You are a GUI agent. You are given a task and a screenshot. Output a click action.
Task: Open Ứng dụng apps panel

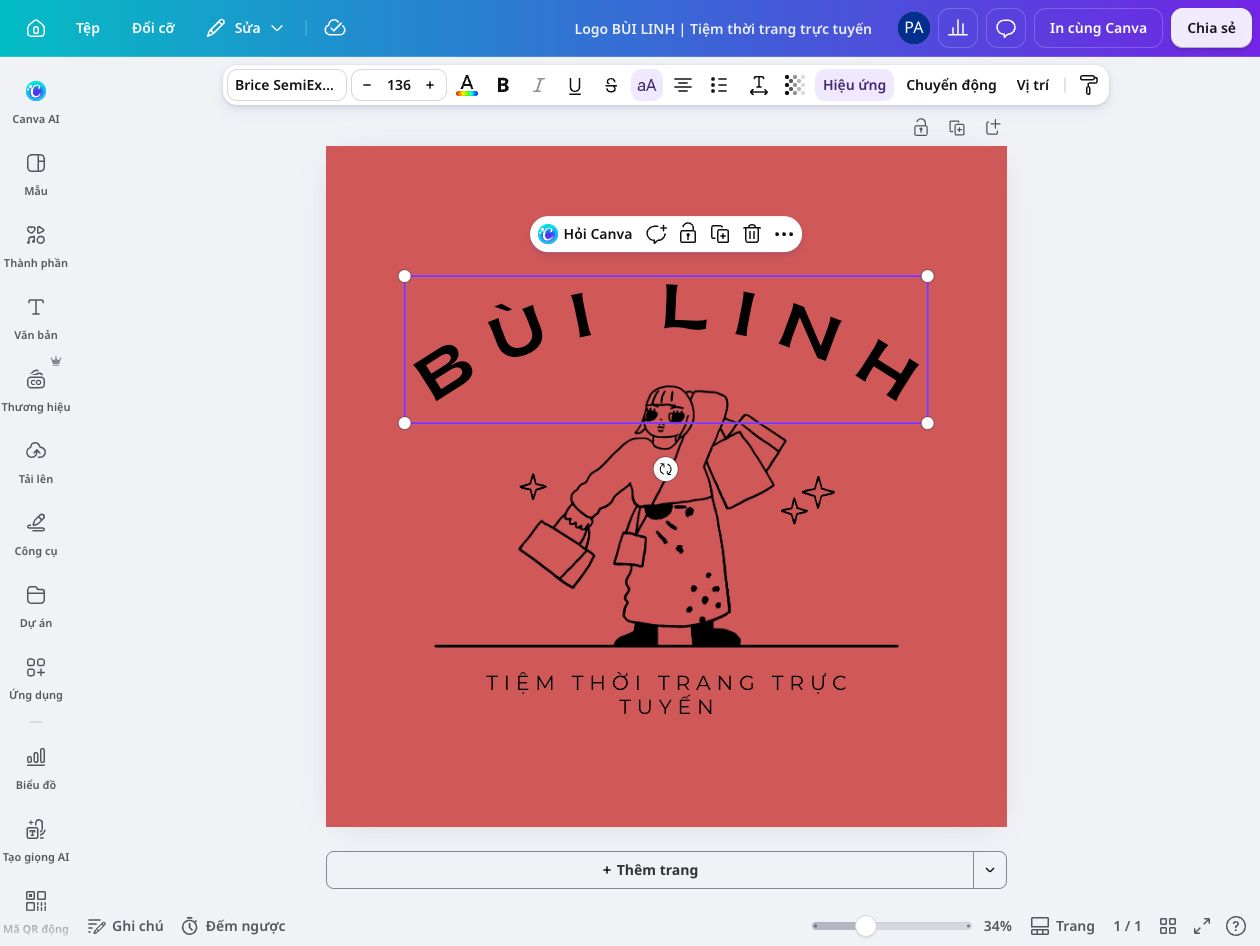36,678
